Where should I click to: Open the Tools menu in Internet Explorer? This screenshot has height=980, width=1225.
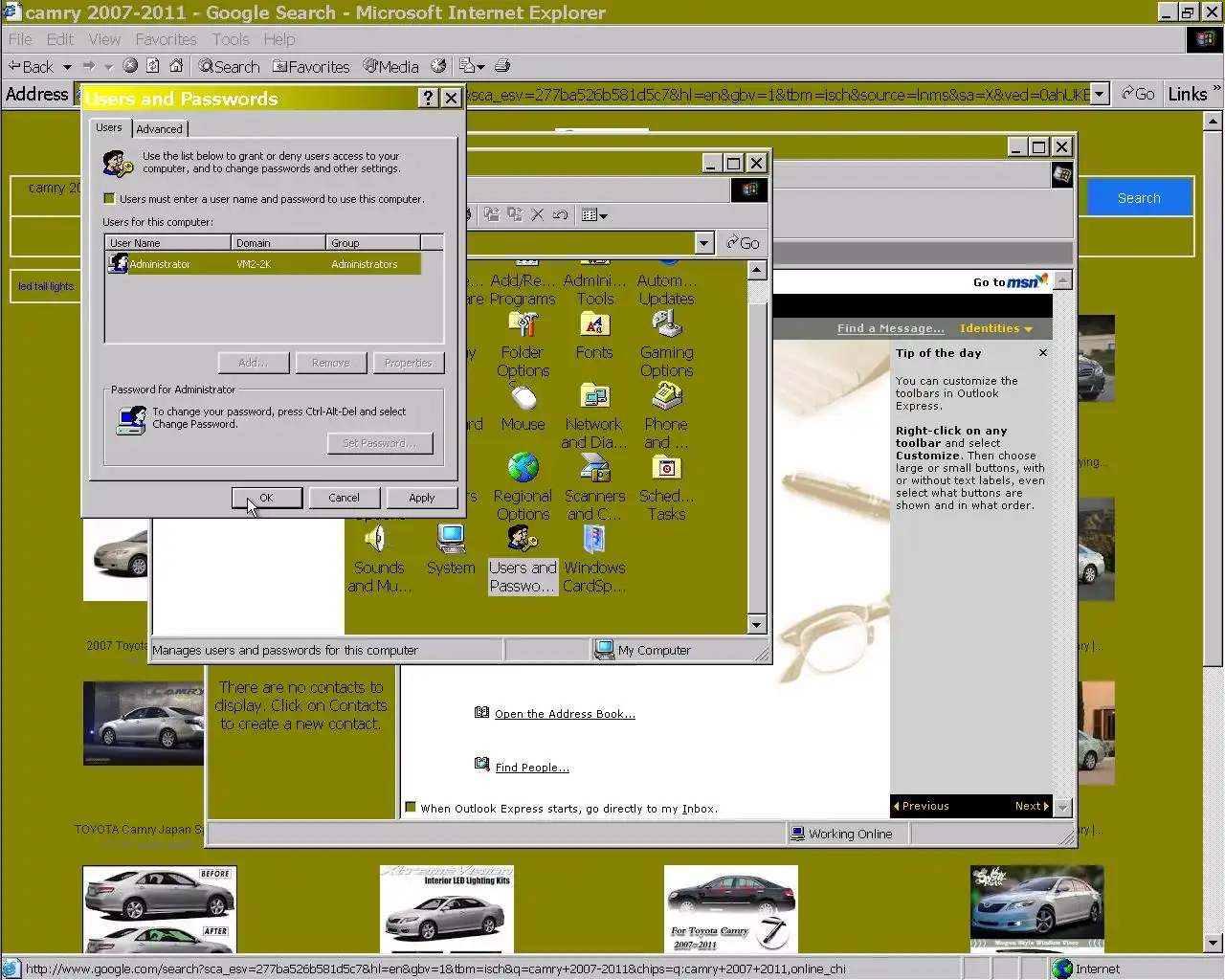click(x=231, y=39)
